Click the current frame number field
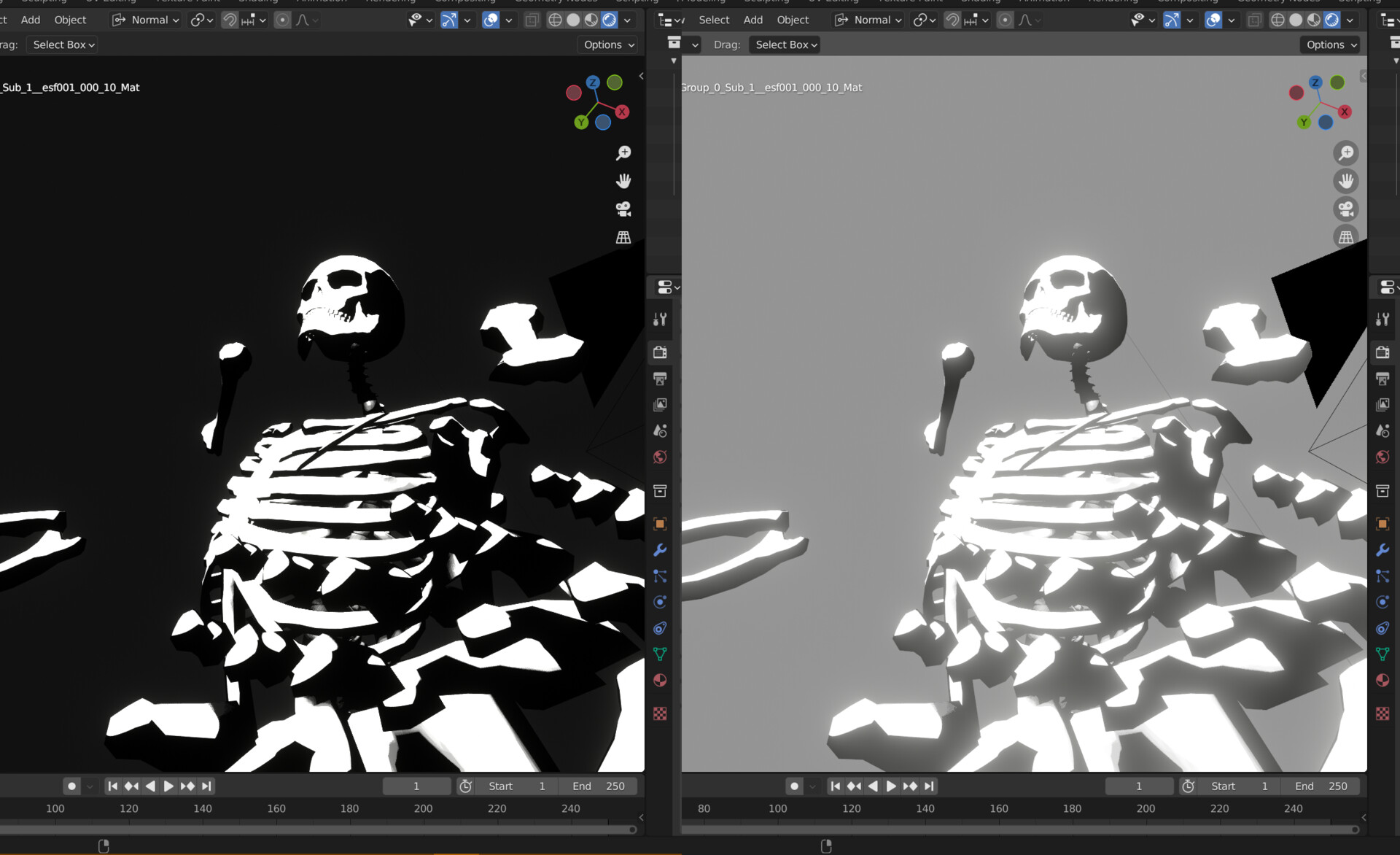Screen dimensions: 1400x855 coord(416,786)
